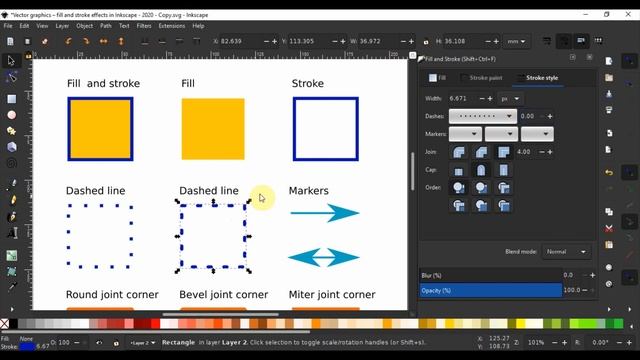Open the Dashes pattern dropdown
The height and width of the screenshot is (360, 640).
click(483, 116)
